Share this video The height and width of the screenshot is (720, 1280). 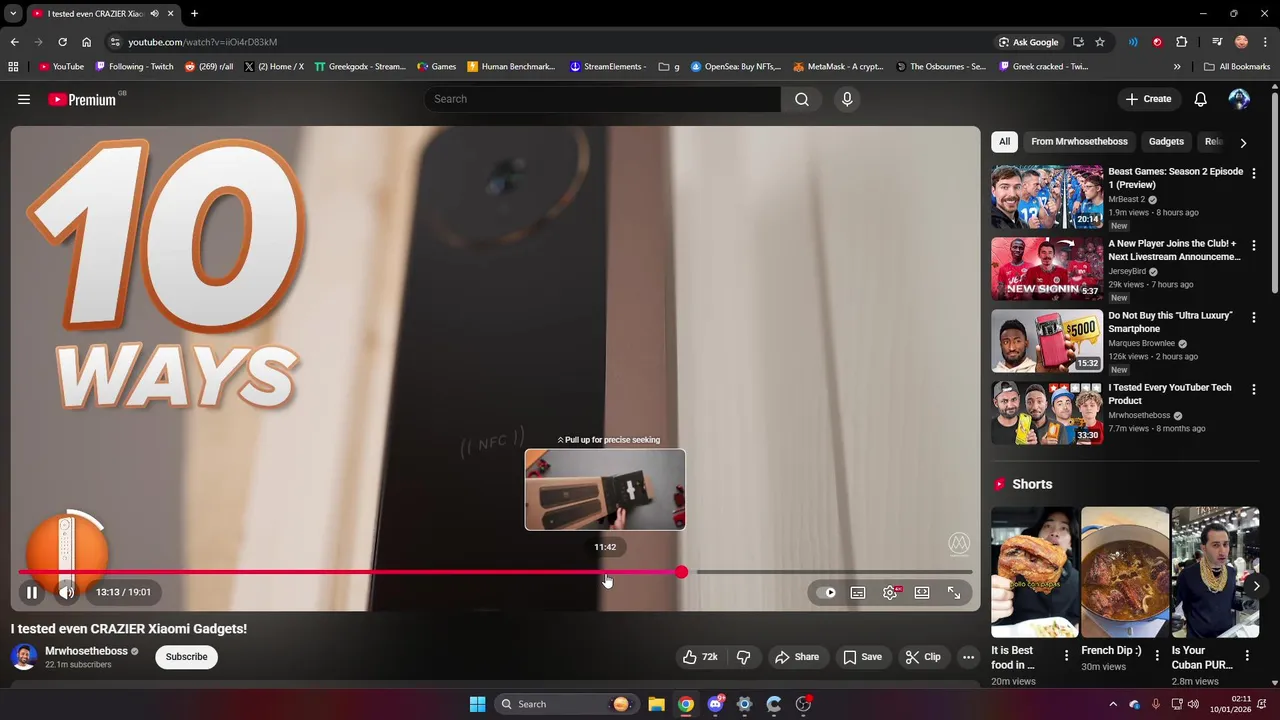[x=797, y=657]
